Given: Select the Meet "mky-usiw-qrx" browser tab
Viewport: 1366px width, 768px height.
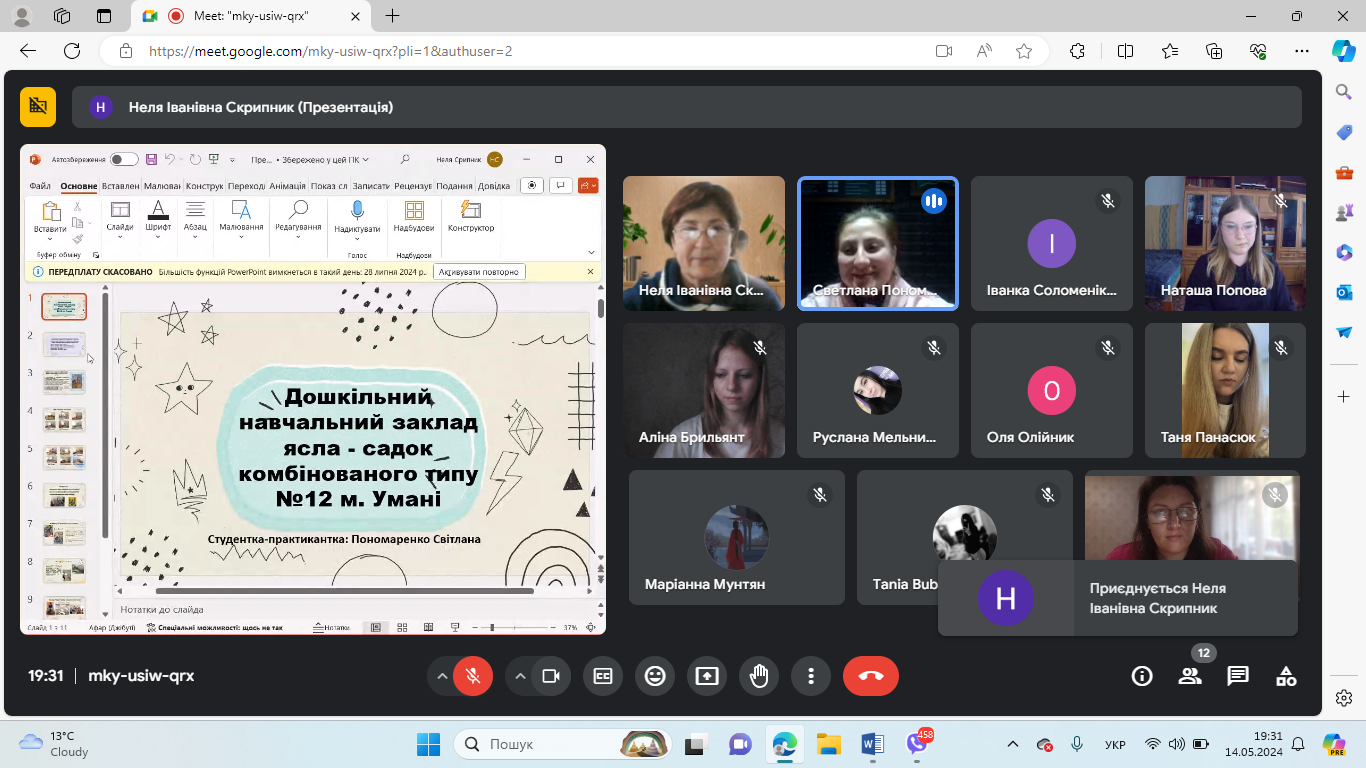Looking at the screenshot, I should click(250, 16).
